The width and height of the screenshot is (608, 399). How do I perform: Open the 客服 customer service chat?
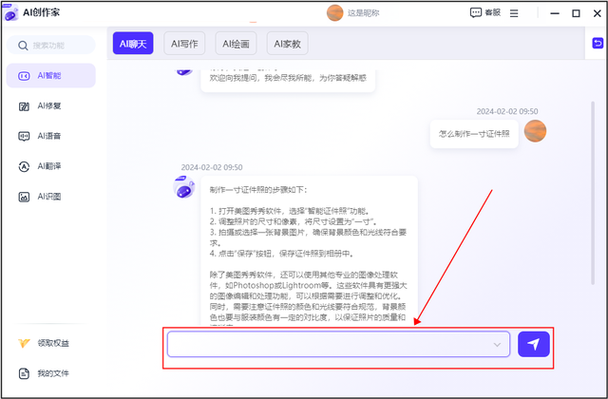click(485, 13)
